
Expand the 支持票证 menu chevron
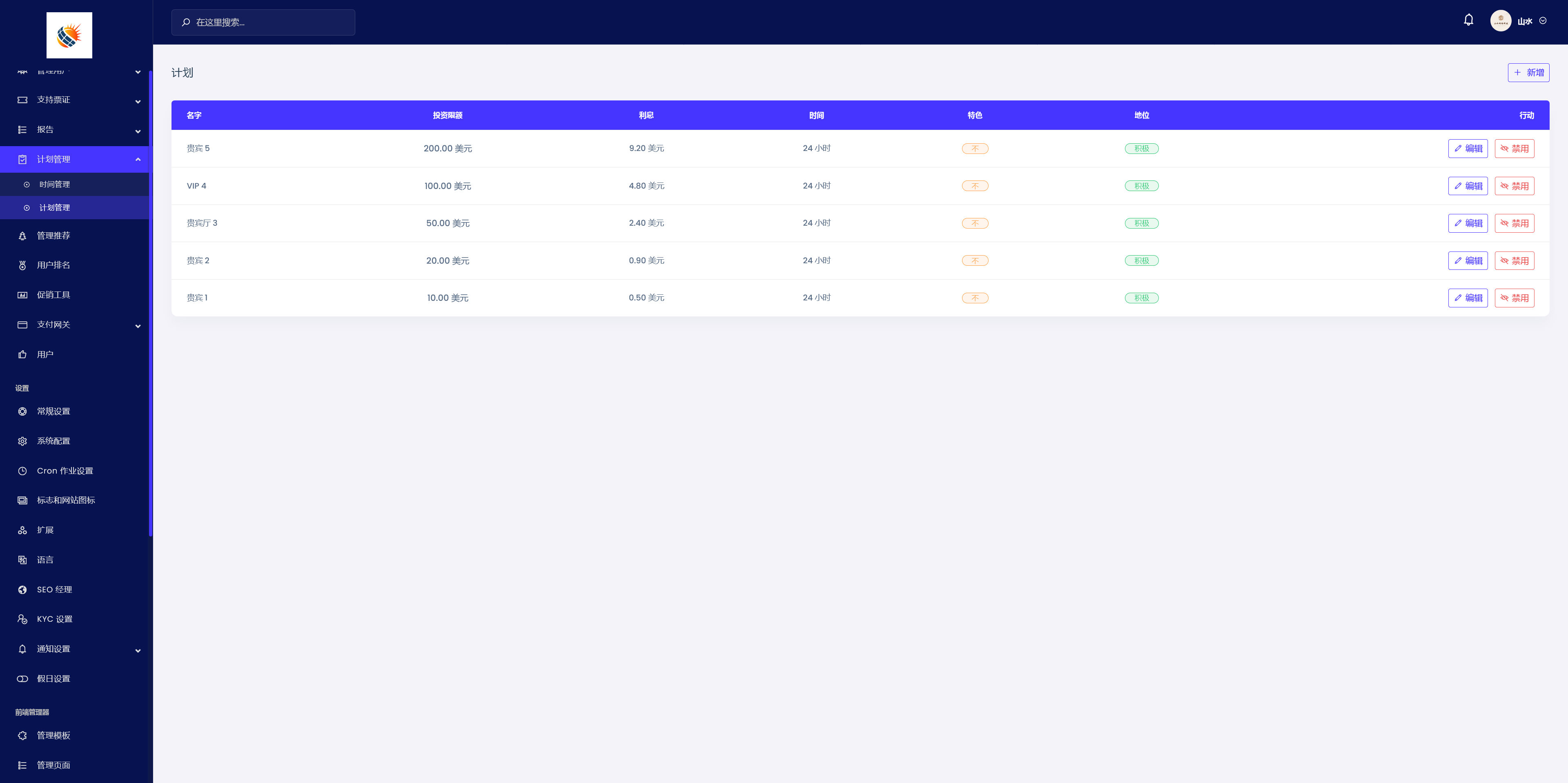(138, 101)
